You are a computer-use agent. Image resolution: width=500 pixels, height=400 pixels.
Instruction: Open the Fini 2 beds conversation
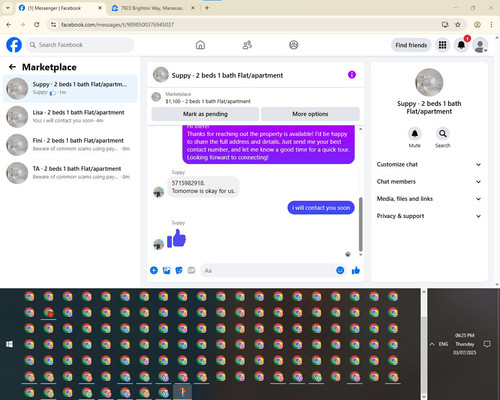[70, 145]
